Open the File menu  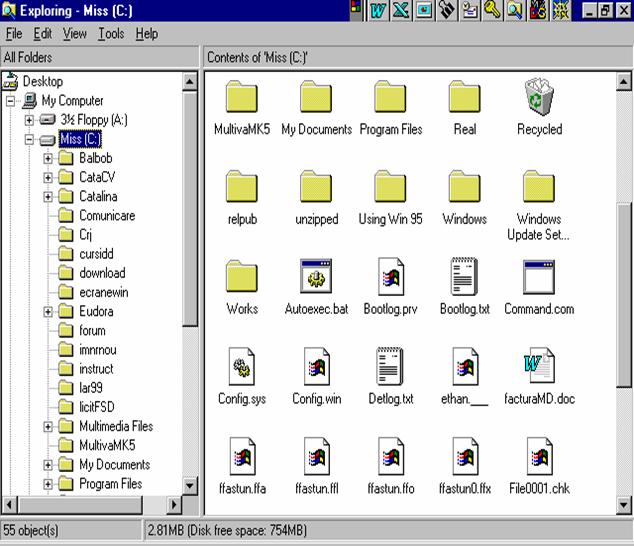(14, 34)
